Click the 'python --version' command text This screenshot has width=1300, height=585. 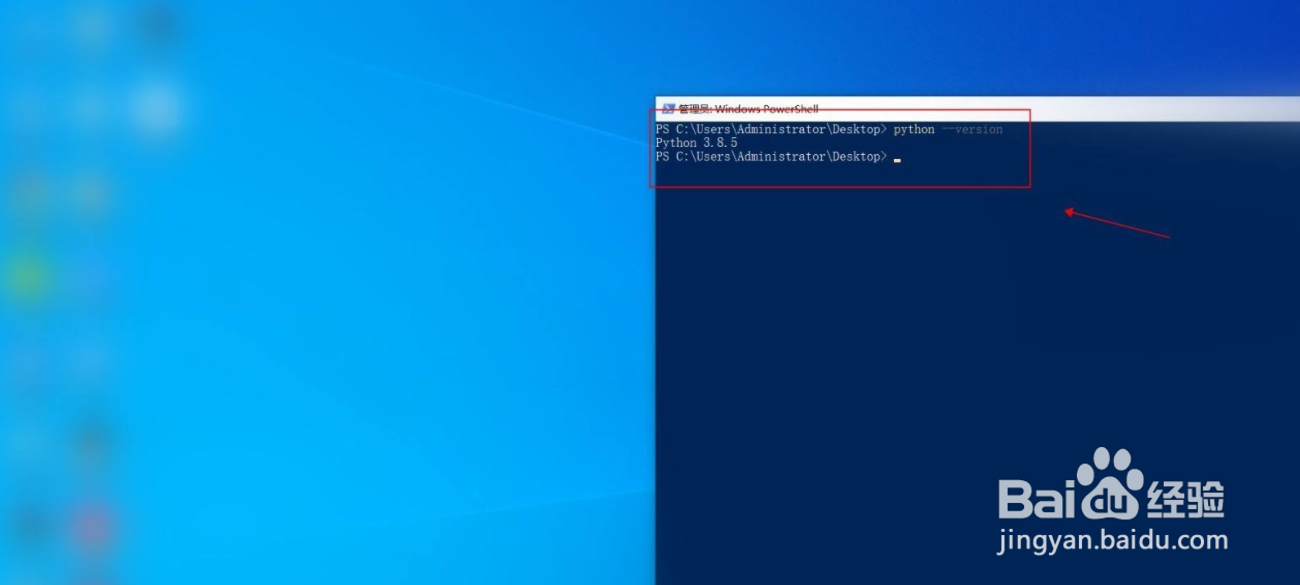tap(955, 129)
